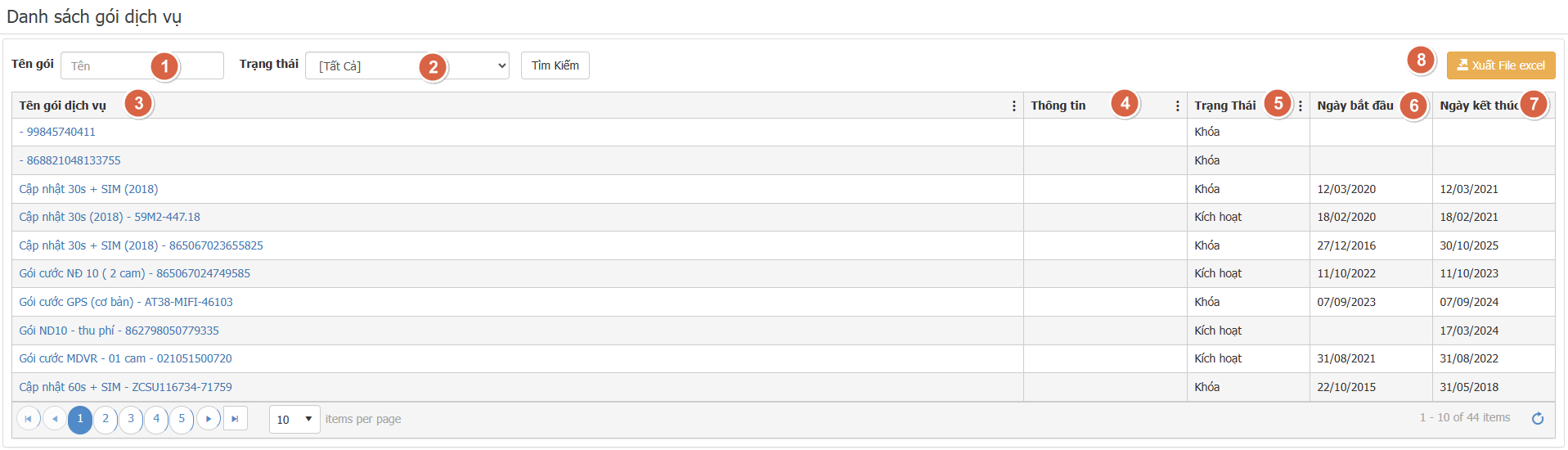Go to previous page arrow
Viewport: 1568px width, 450px height.
(55, 419)
